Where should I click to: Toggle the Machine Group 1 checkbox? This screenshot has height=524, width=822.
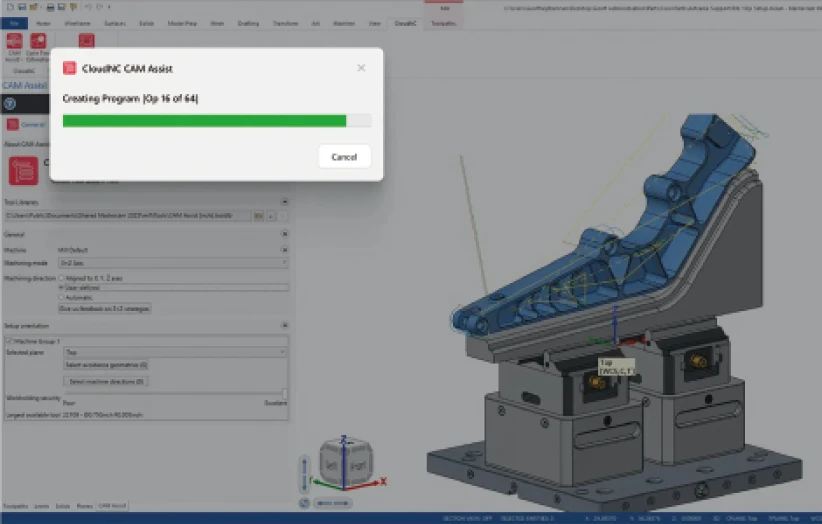coord(10,341)
